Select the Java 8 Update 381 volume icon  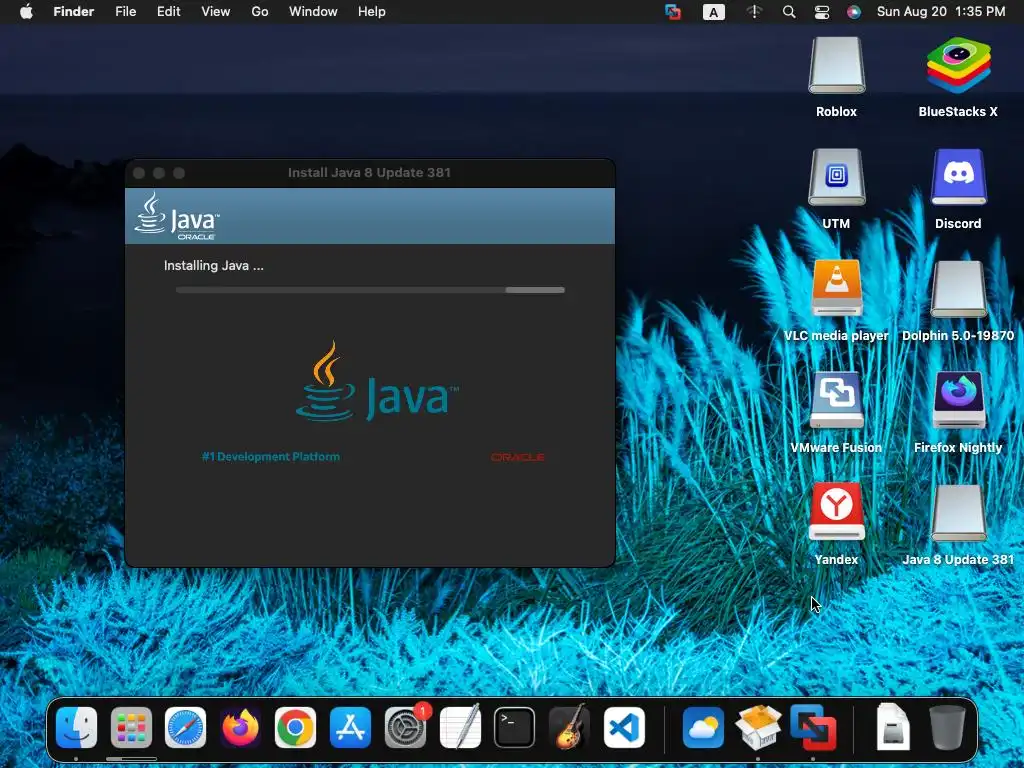click(x=958, y=513)
